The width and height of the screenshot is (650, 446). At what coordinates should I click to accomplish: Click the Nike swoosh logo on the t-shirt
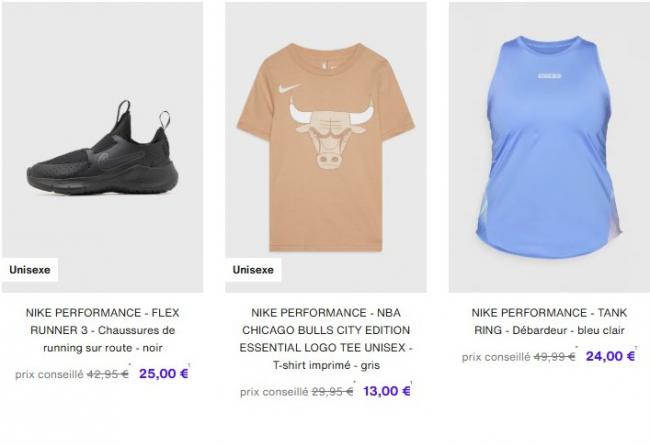click(289, 88)
